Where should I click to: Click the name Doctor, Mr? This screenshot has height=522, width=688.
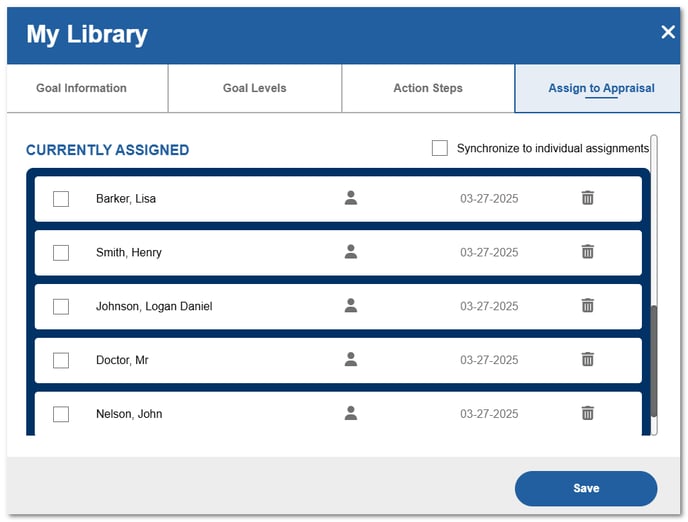(x=122, y=360)
